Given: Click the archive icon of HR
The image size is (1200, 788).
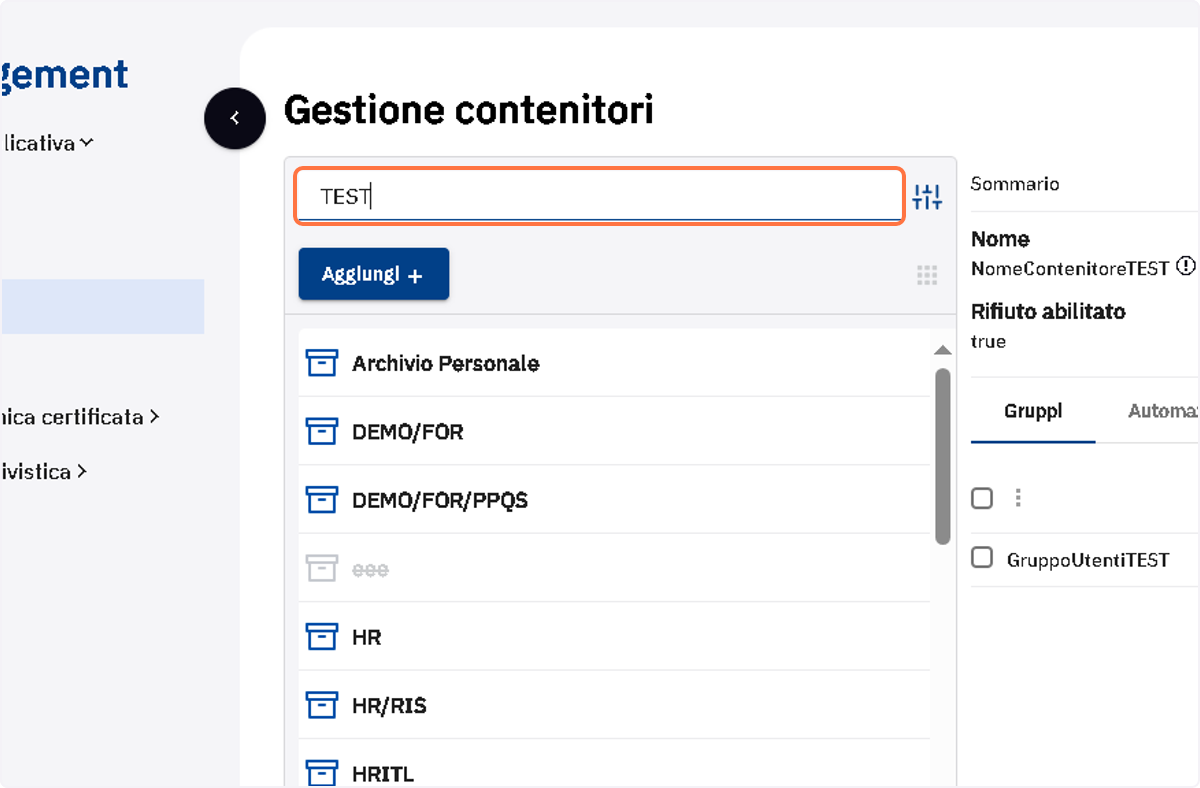Looking at the screenshot, I should point(321,636).
